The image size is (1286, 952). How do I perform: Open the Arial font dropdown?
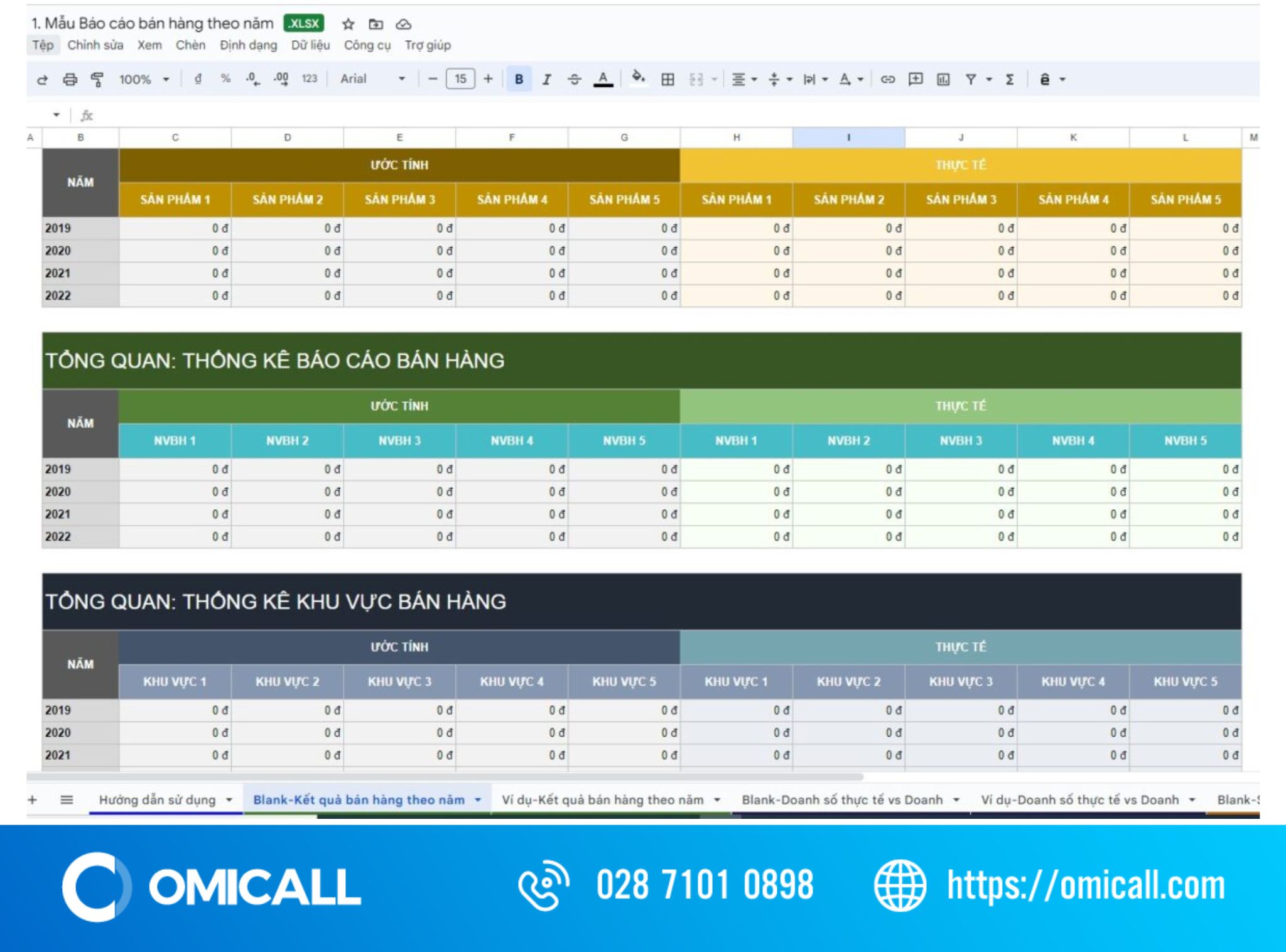373,79
